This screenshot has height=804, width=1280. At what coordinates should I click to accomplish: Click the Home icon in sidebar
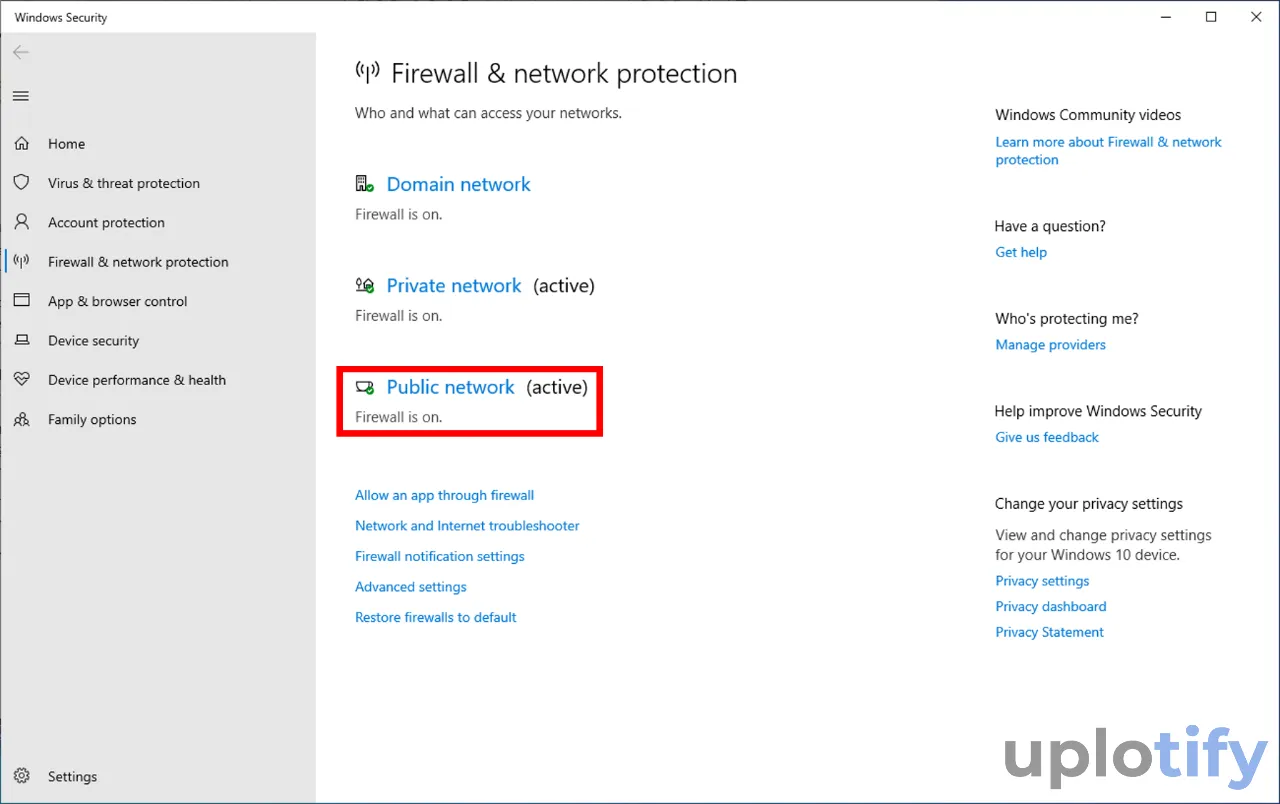[22, 144]
